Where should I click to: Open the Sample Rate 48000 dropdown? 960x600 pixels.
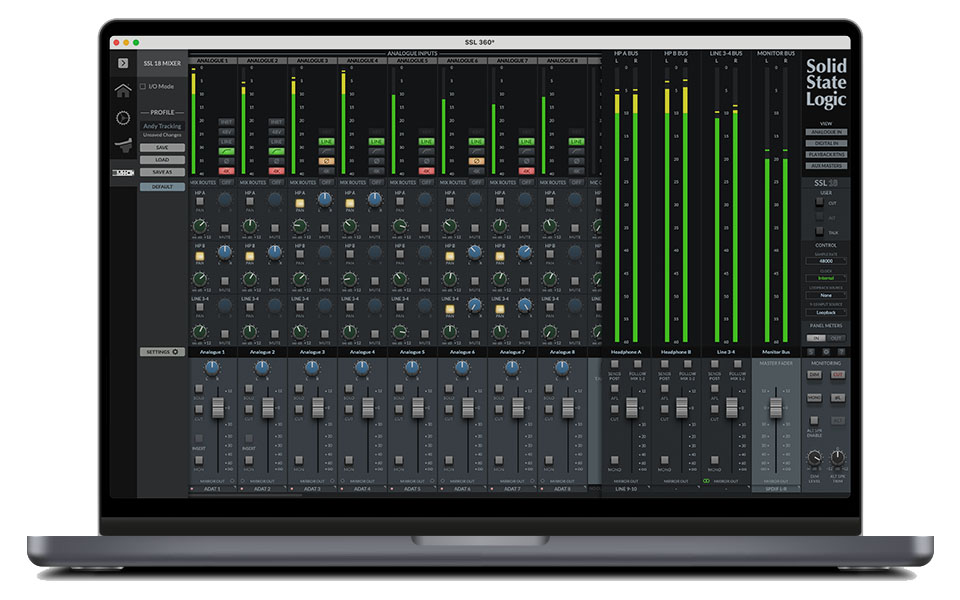click(x=826, y=261)
